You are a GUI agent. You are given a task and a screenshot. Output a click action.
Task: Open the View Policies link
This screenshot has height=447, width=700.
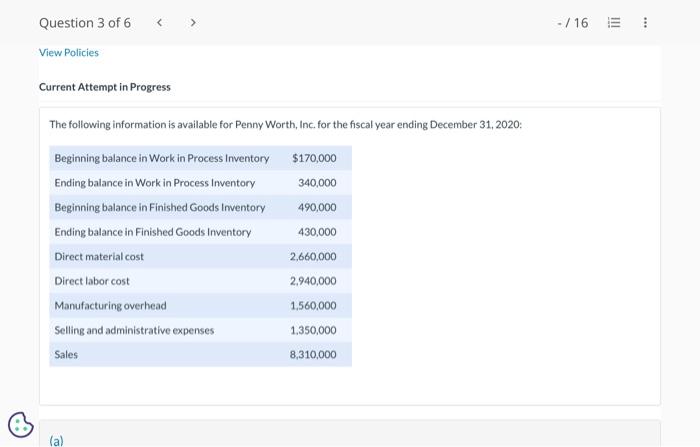point(69,53)
